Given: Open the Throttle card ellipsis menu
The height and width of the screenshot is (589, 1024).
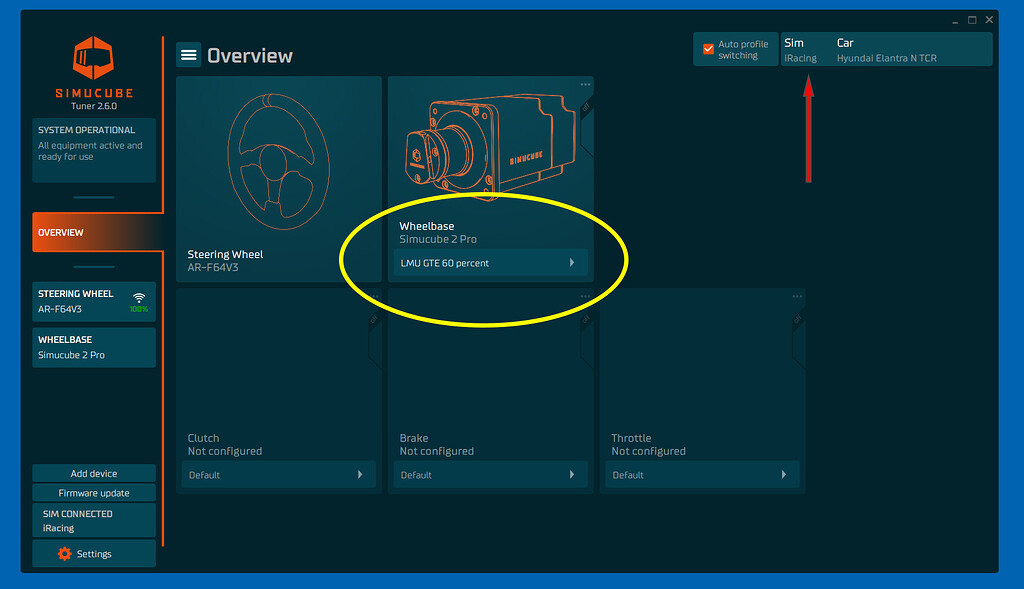Looking at the screenshot, I should (797, 296).
